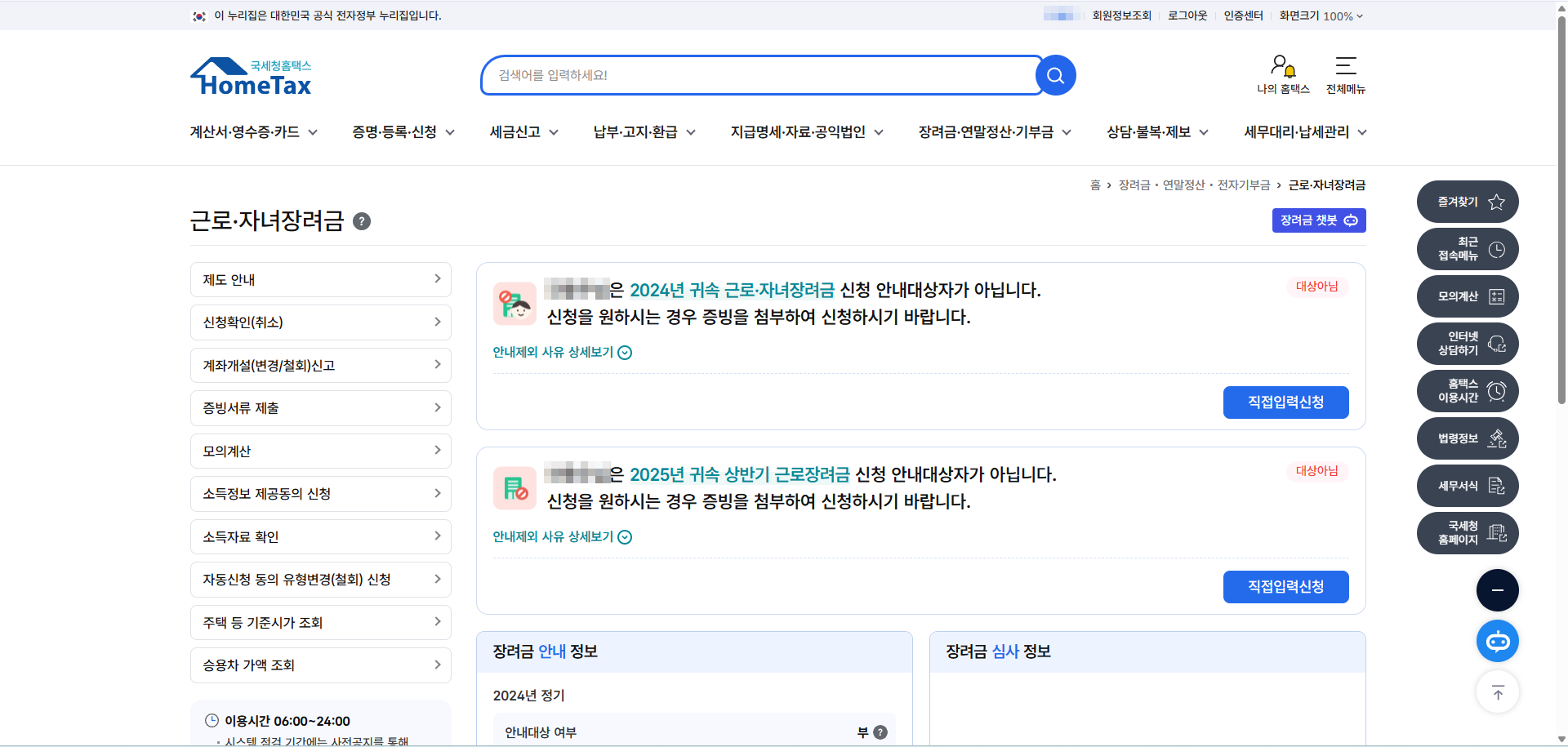Click the 직접입력신청 button for 2024

point(1285,402)
